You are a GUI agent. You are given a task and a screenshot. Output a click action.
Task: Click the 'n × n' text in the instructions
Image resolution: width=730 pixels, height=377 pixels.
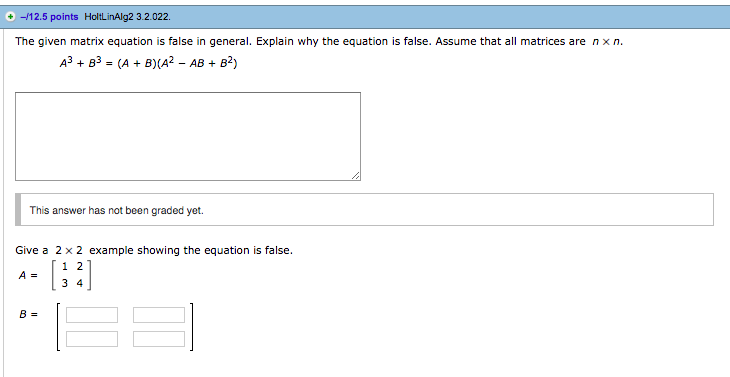(607, 41)
